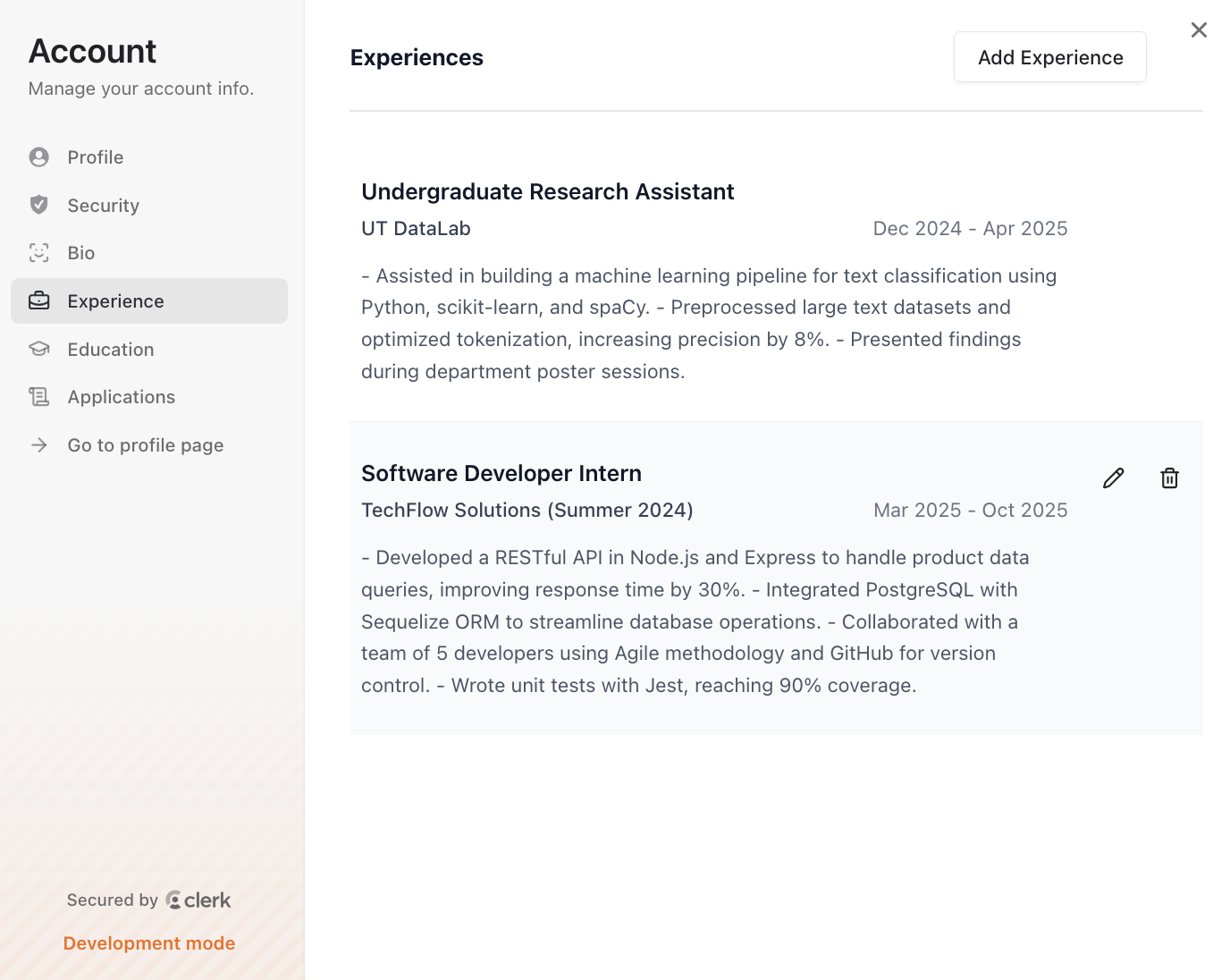Navigate to the Education section
The width and height of the screenshot is (1230, 980).
point(111,350)
